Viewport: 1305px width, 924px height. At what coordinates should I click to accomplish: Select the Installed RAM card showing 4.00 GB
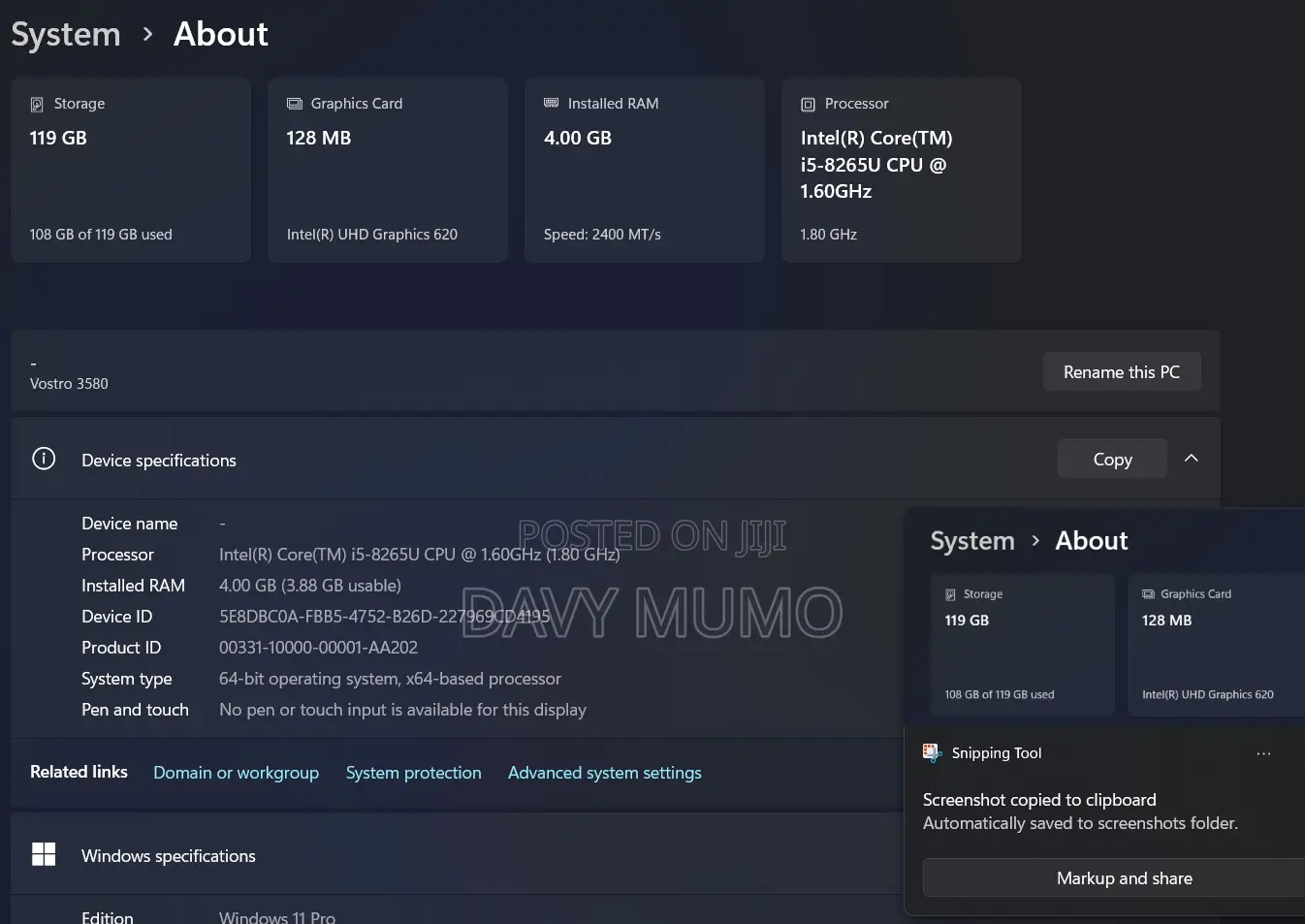645,170
